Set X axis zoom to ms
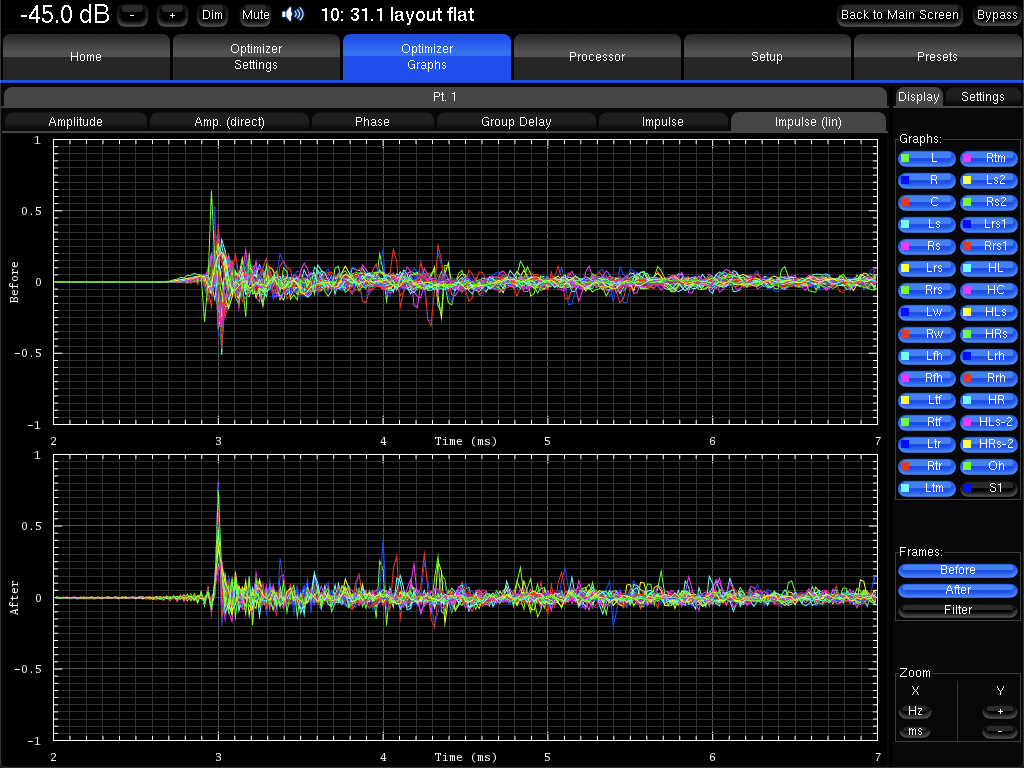The image size is (1024, 768). [x=915, y=731]
